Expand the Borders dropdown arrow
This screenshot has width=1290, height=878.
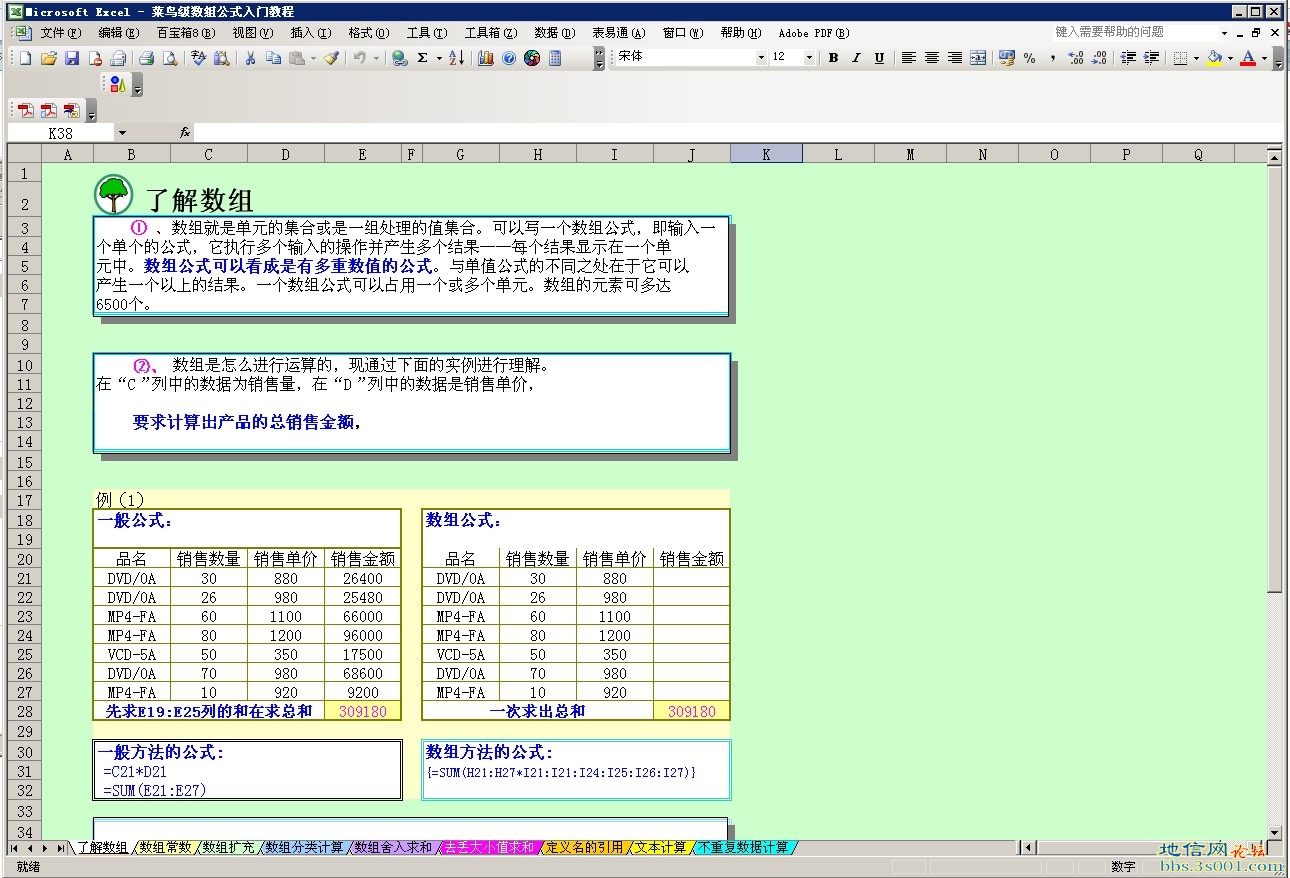click(1196, 58)
